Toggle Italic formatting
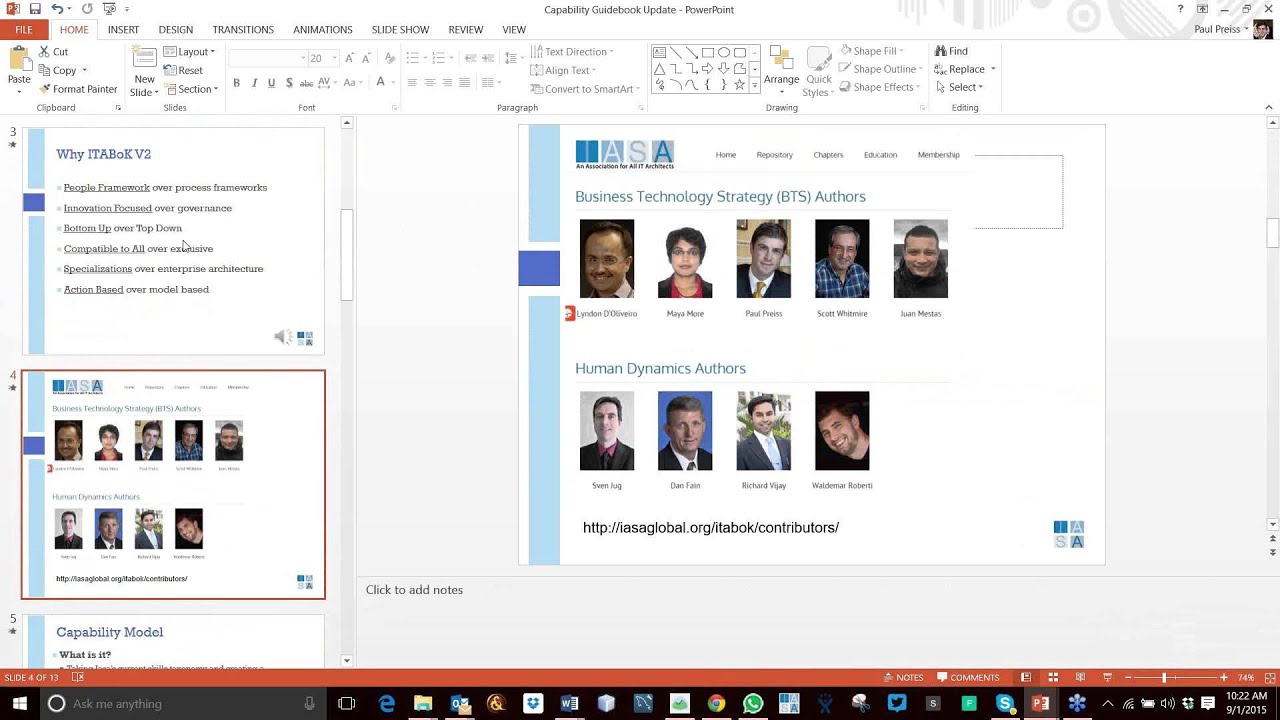This screenshot has width=1280, height=720. [254, 83]
